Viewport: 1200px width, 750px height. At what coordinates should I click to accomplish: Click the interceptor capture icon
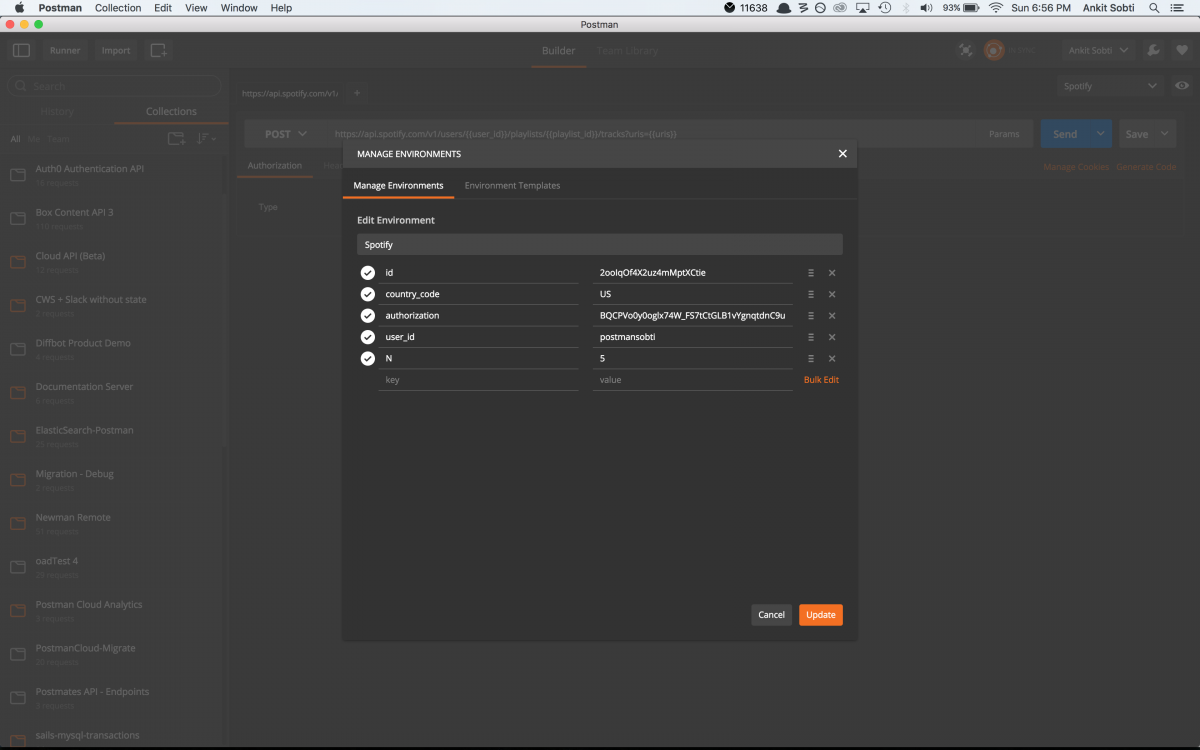click(965, 50)
